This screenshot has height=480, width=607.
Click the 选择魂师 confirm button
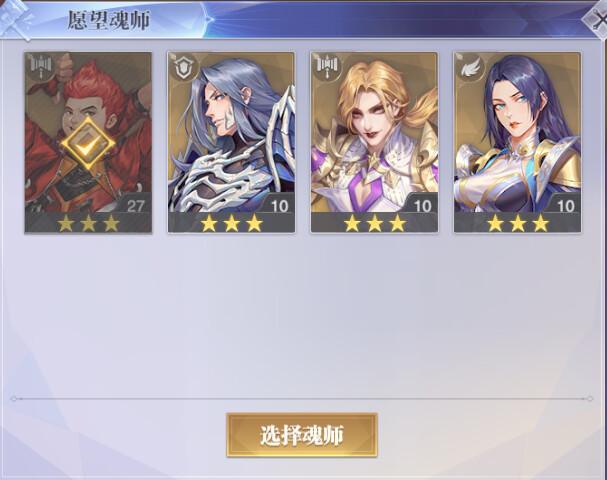pos(302,435)
